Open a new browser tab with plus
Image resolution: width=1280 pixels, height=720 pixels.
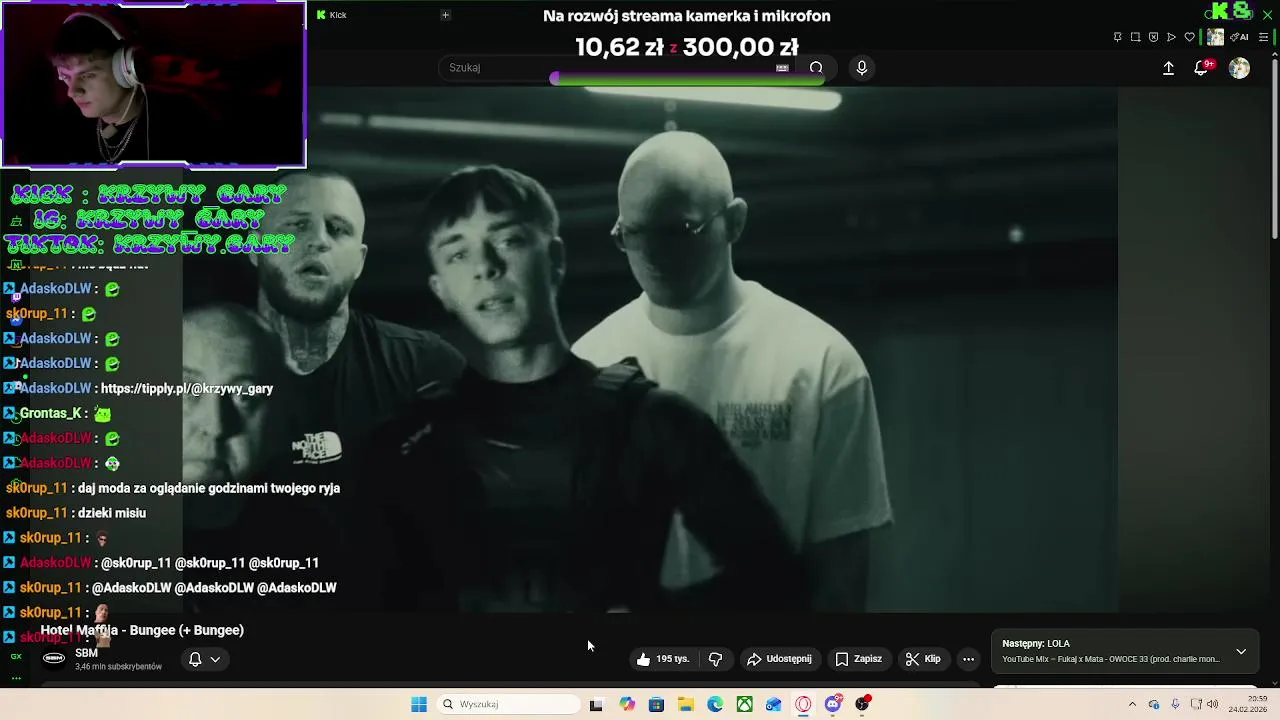(x=445, y=14)
